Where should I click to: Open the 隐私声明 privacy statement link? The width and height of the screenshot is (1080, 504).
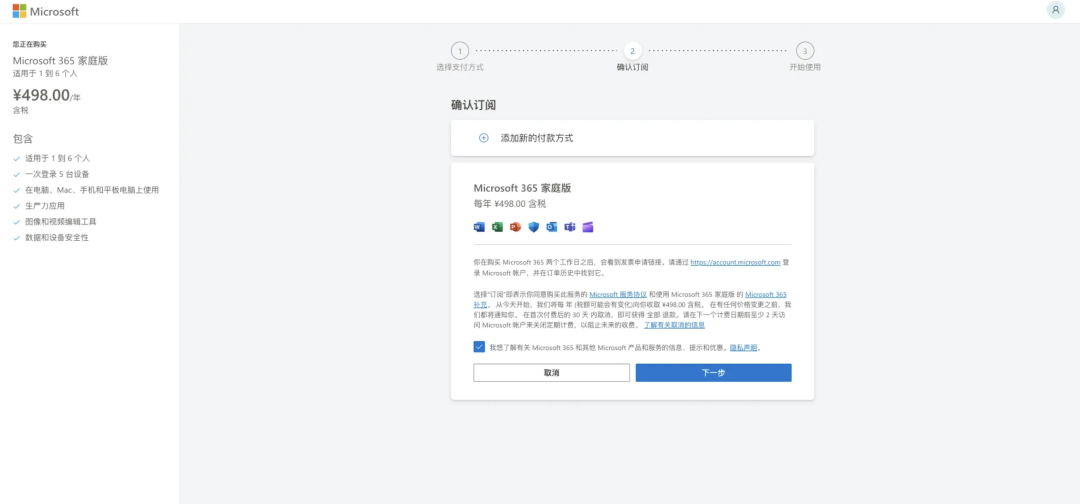744,348
